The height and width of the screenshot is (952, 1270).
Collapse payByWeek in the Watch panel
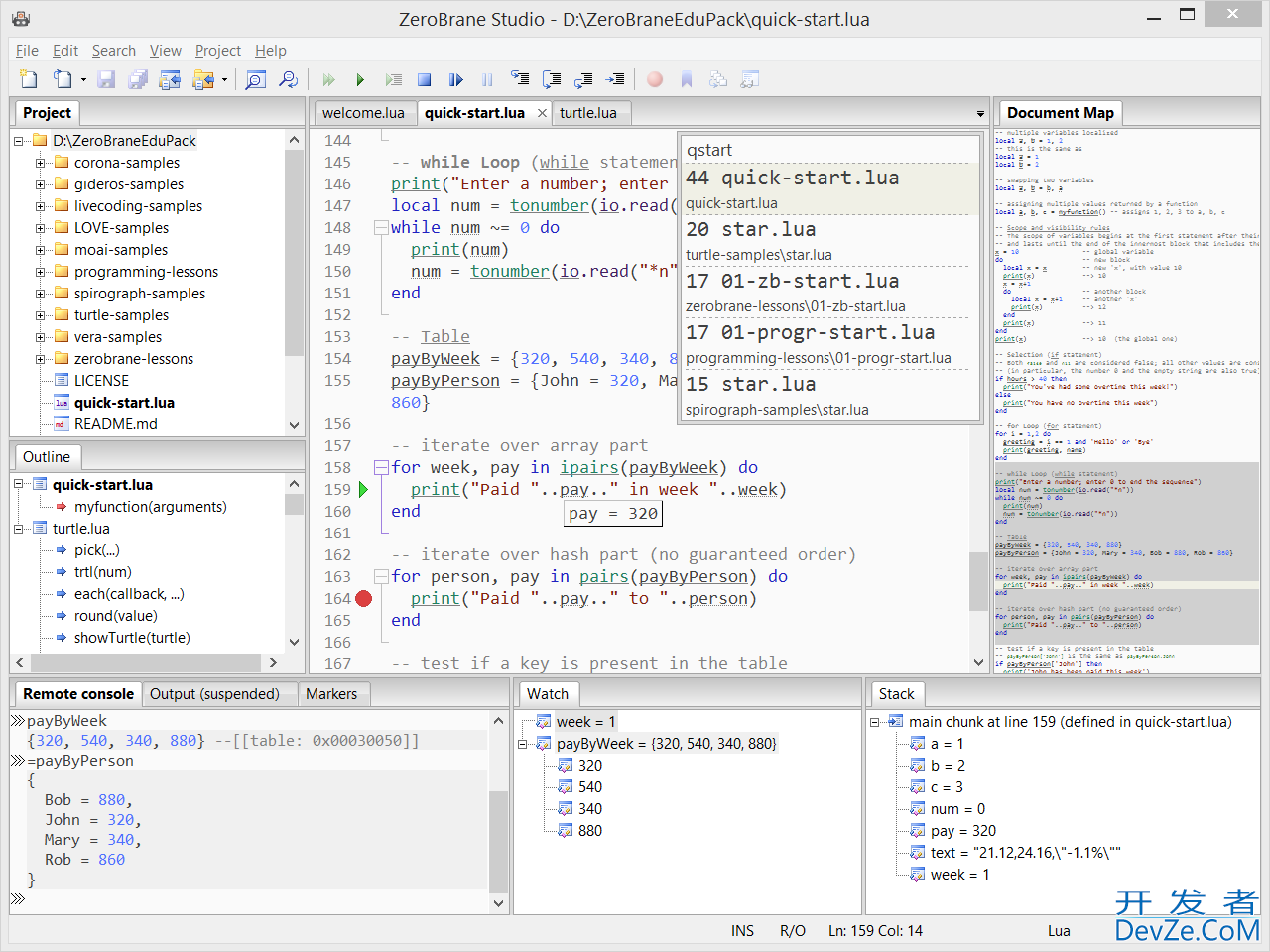[523, 744]
